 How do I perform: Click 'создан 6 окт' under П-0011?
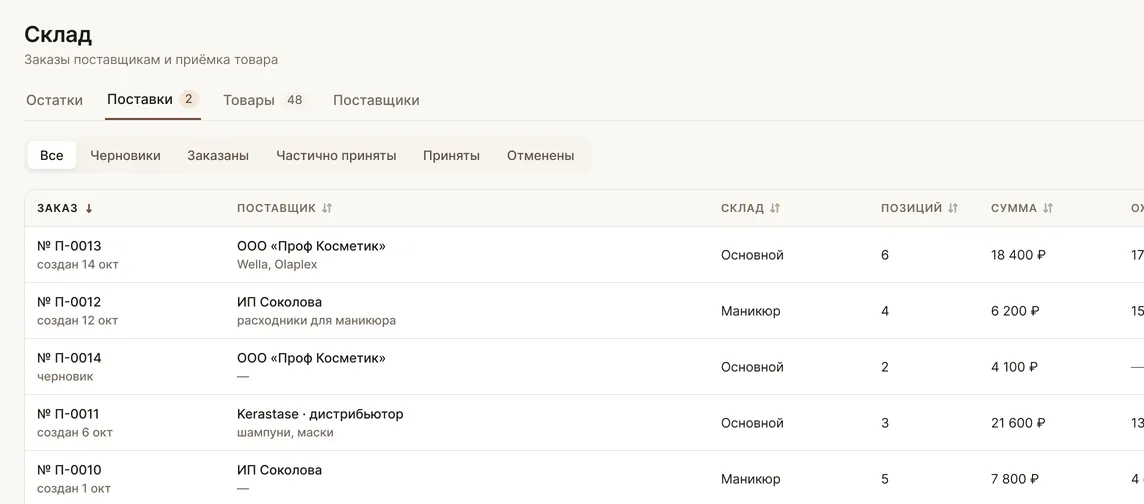75,433
